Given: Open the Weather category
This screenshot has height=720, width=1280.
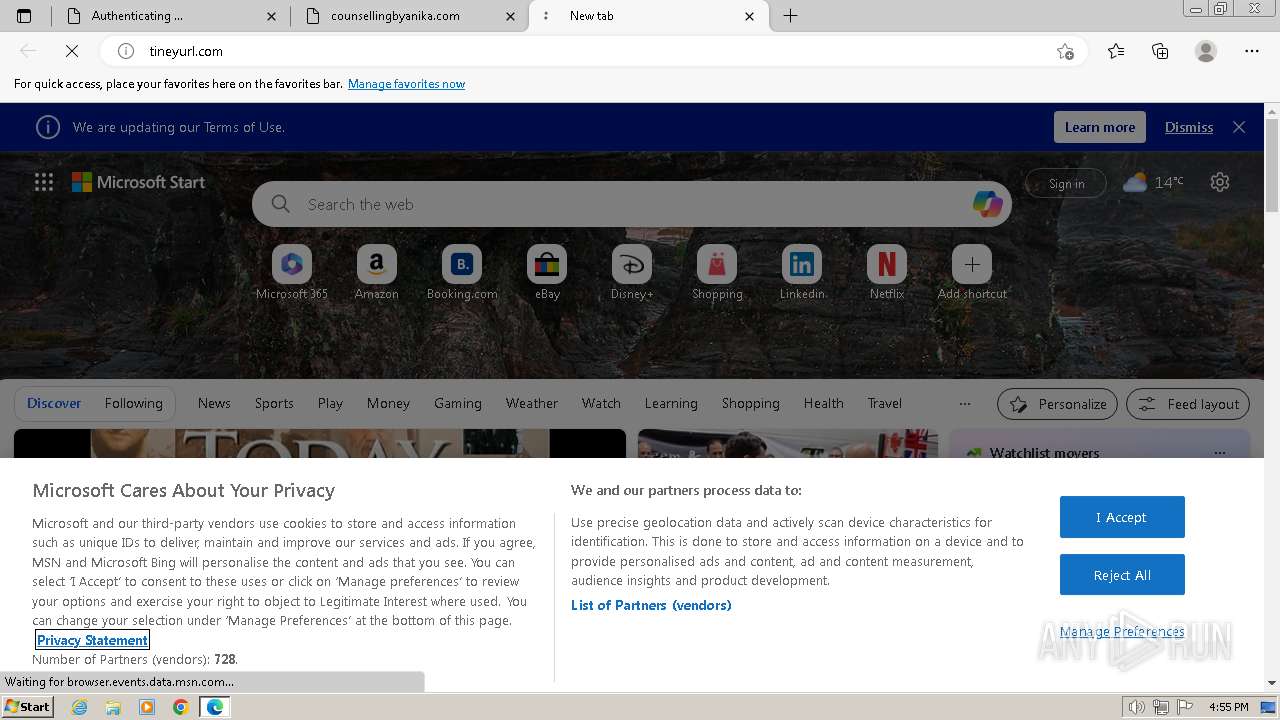Looking at the screenshot, I should pos(532,403).
